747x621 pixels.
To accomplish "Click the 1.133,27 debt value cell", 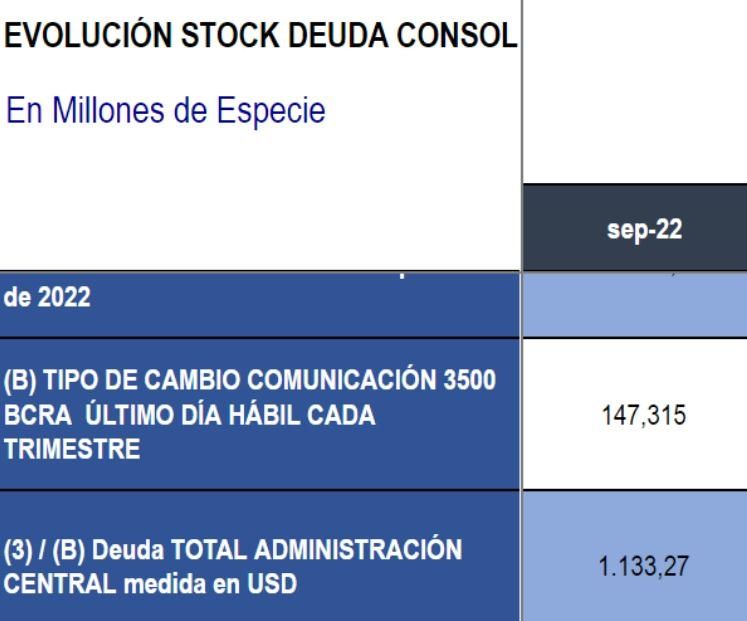I will coord(635,564).
